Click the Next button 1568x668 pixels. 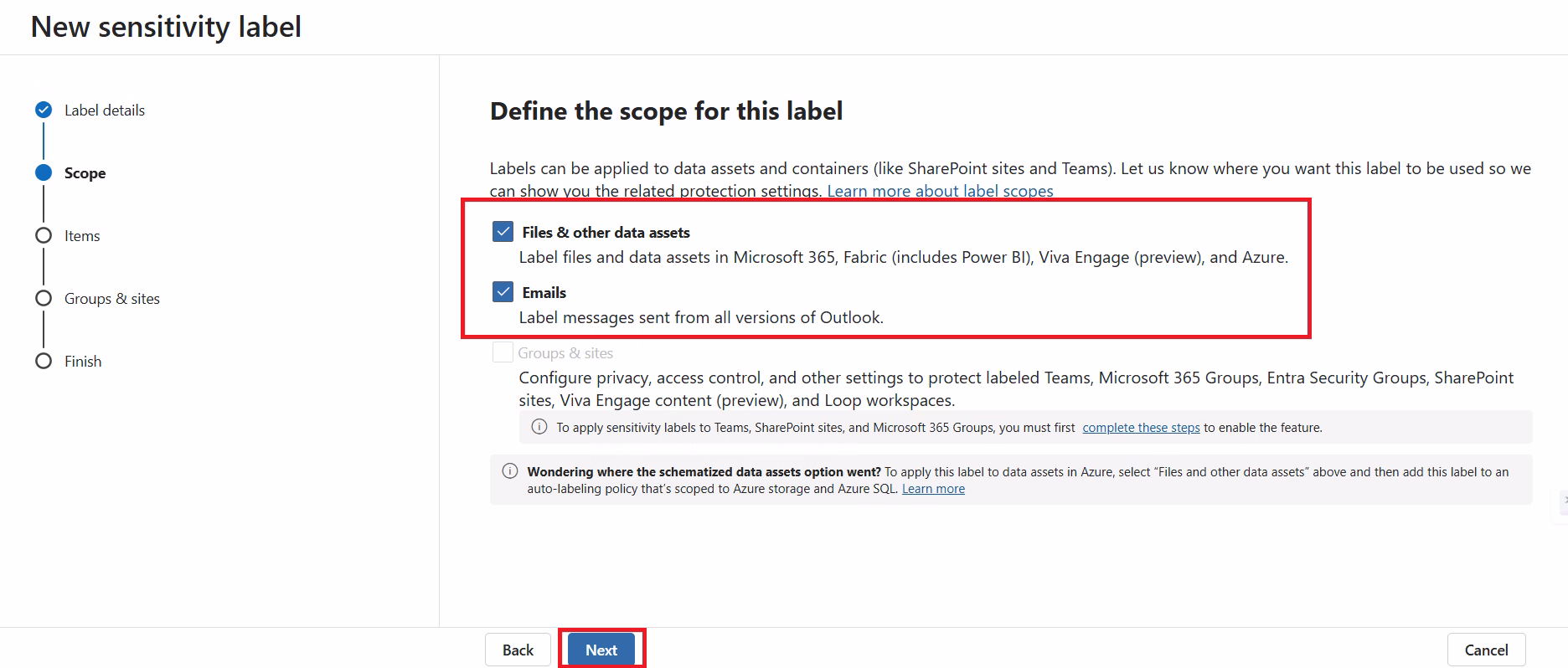click(601, 650)
